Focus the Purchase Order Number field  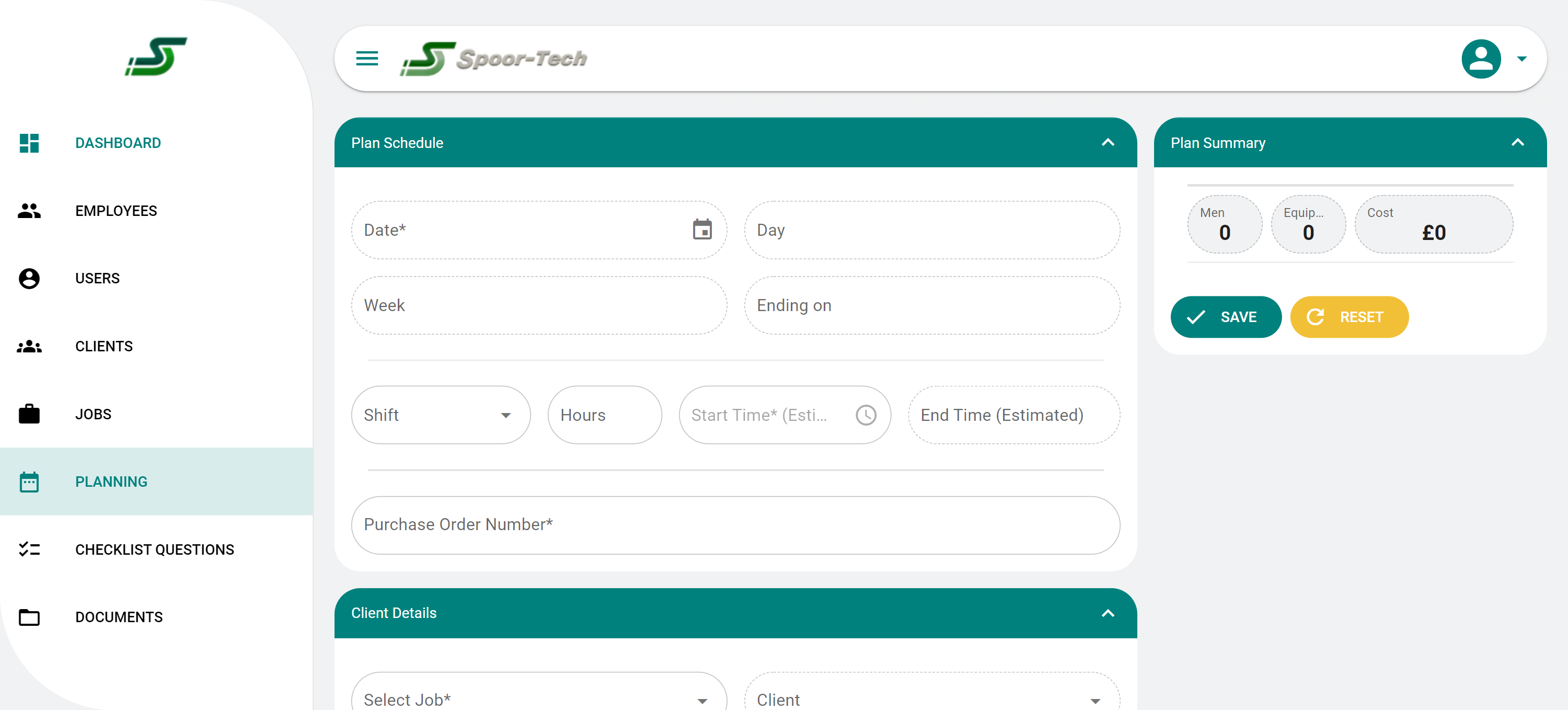(x=735, y=525)
